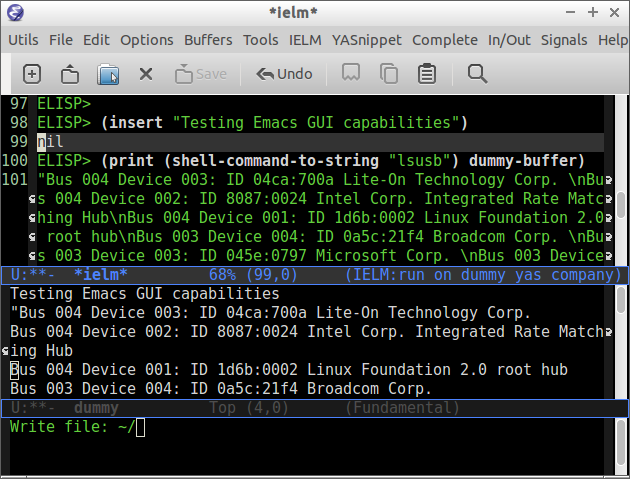Open the File menu
The image size is (630, 479).
(x=61, y=40)
